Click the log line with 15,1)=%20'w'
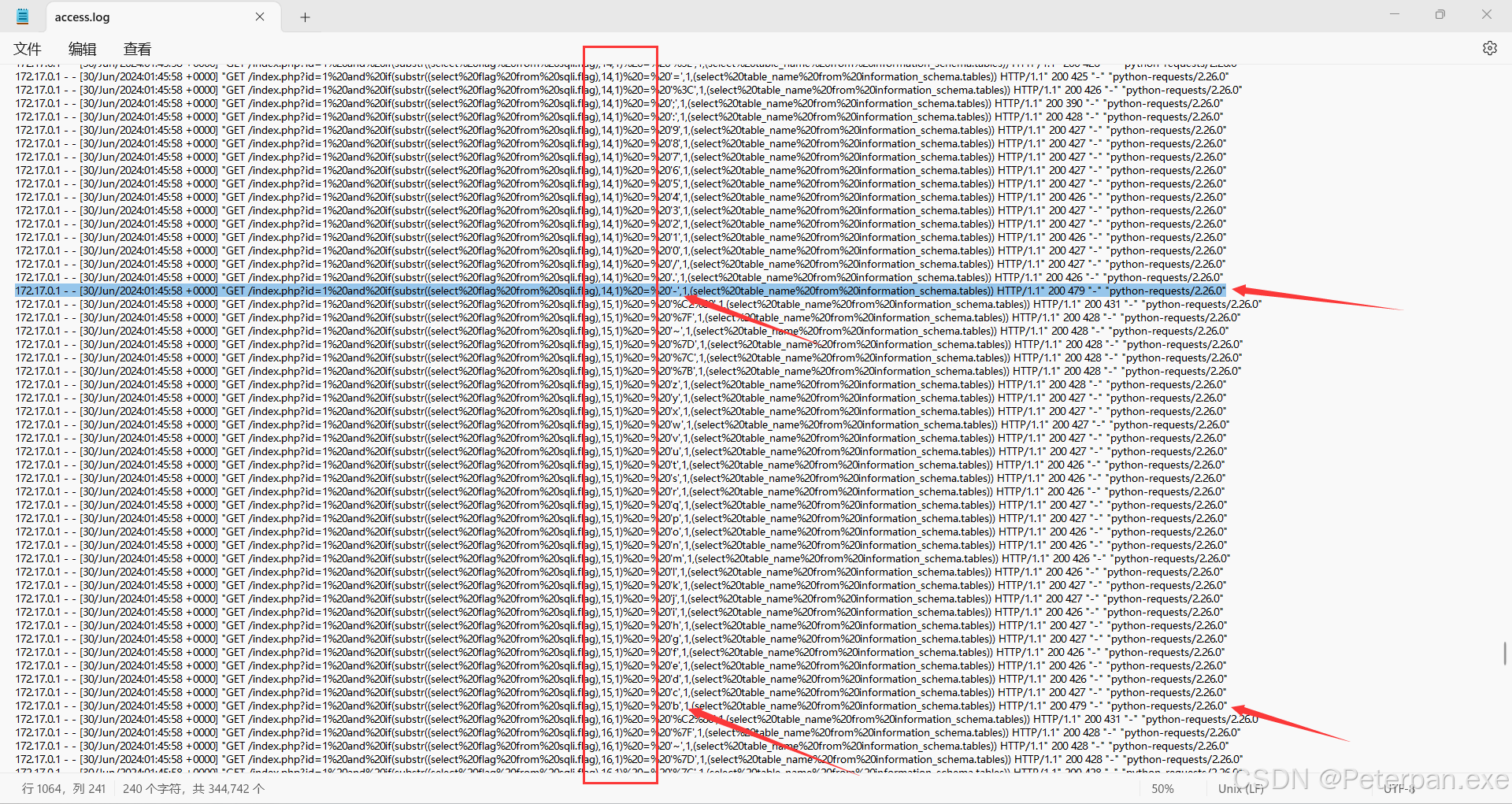 622,424
